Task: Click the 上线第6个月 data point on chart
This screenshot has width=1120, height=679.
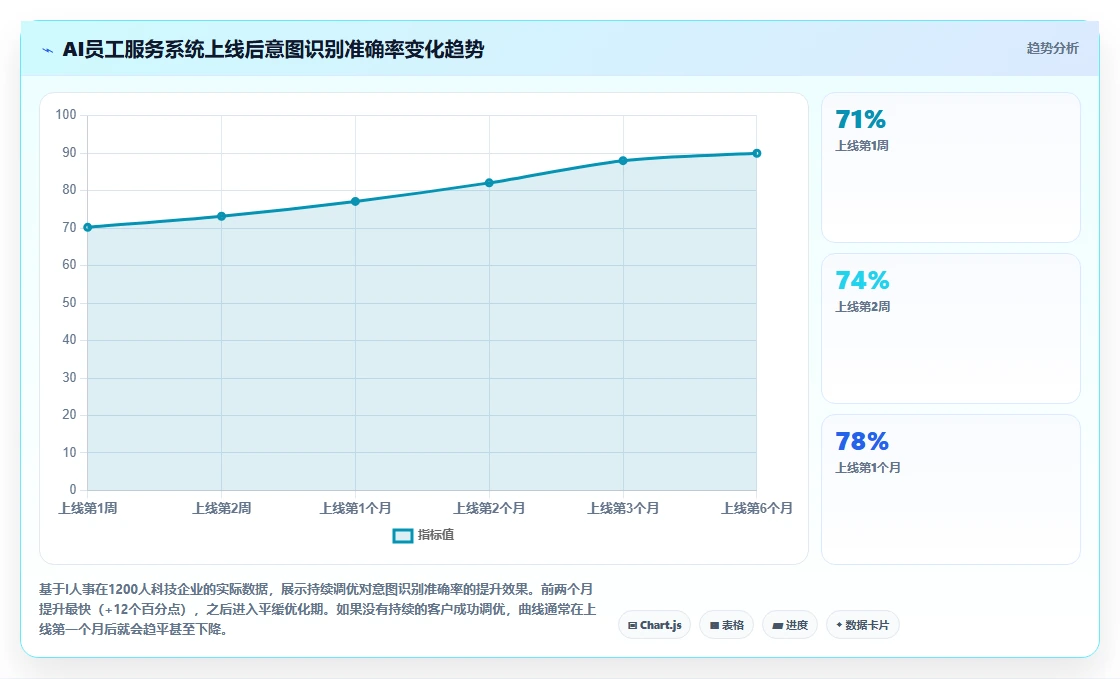Action: point(756,154)
